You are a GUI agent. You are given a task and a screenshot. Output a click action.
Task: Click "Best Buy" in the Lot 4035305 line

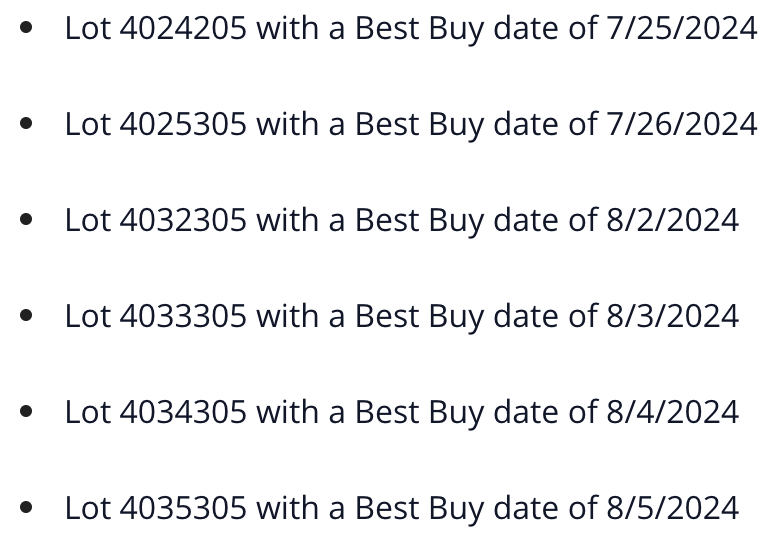(419, 510)
